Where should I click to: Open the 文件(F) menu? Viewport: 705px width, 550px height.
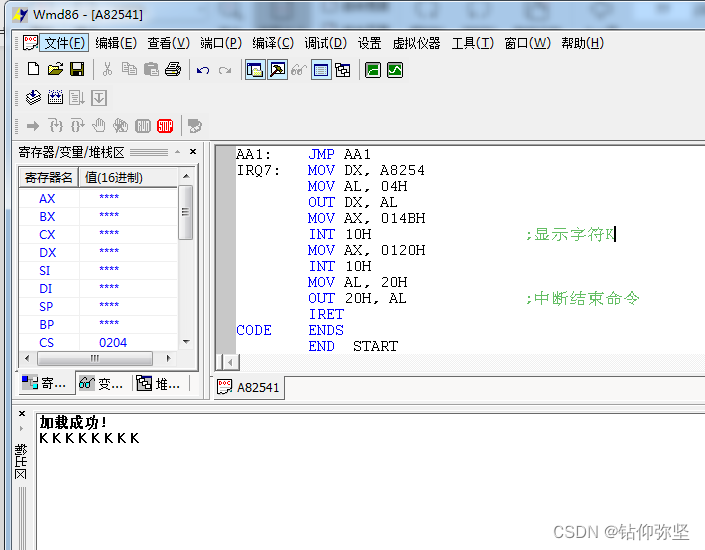tap(64, 43)
